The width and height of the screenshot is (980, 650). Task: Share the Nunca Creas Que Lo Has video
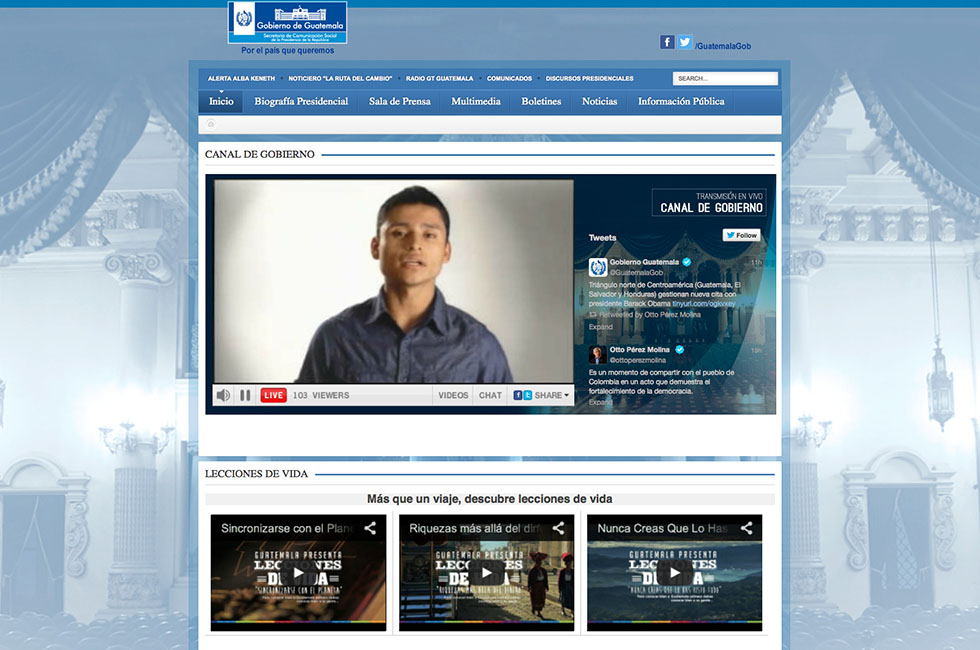pyautogui.click(x=746, y=528)
